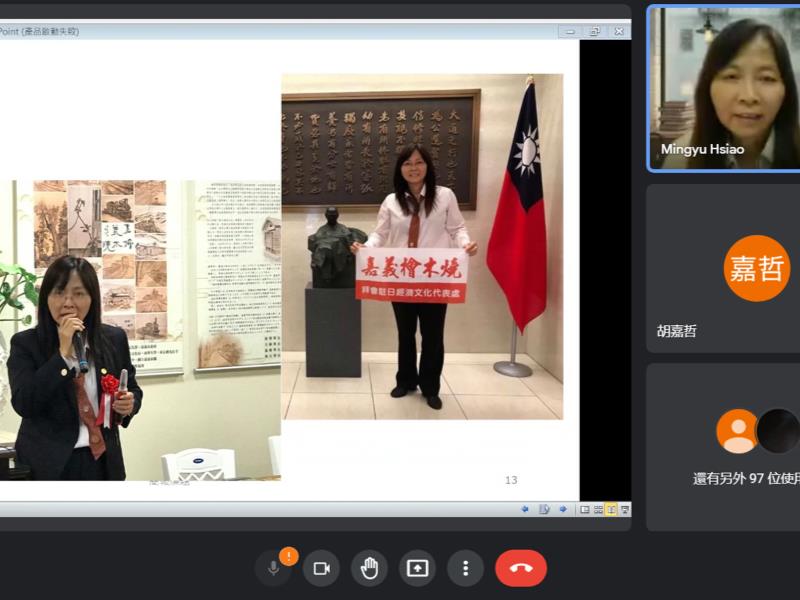Switch to Normal view in PowerPoint status bar
This screenshot has height=600, width=800.
pos(585,509)
